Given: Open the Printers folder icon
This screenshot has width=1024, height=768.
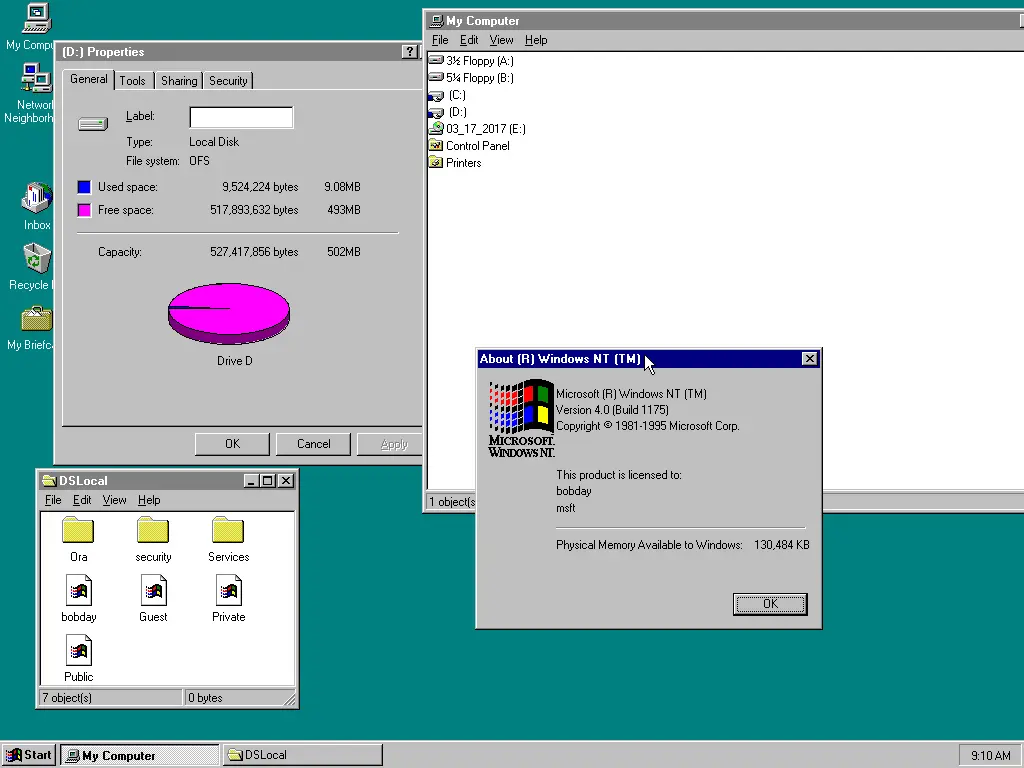Looking at the screenshot, I should (x=436, y=163).
